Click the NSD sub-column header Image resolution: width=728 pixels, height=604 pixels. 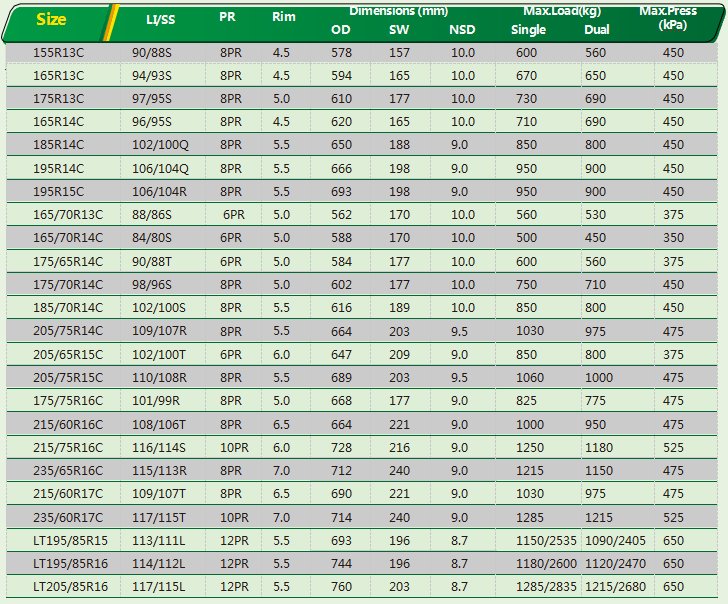(462, 30)
